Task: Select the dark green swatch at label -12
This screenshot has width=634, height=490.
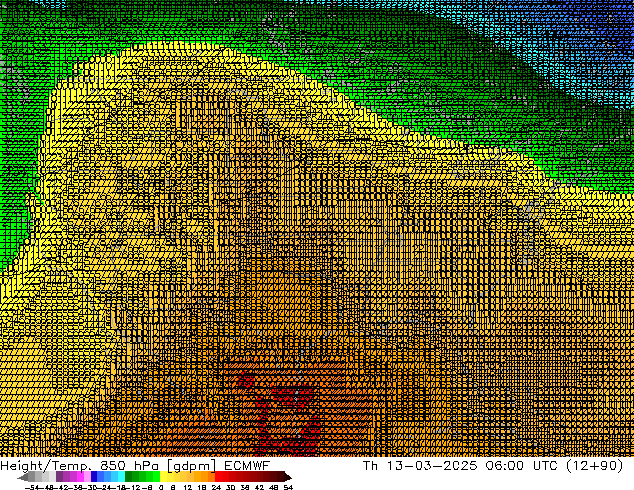Action: [x=129, y=476]
